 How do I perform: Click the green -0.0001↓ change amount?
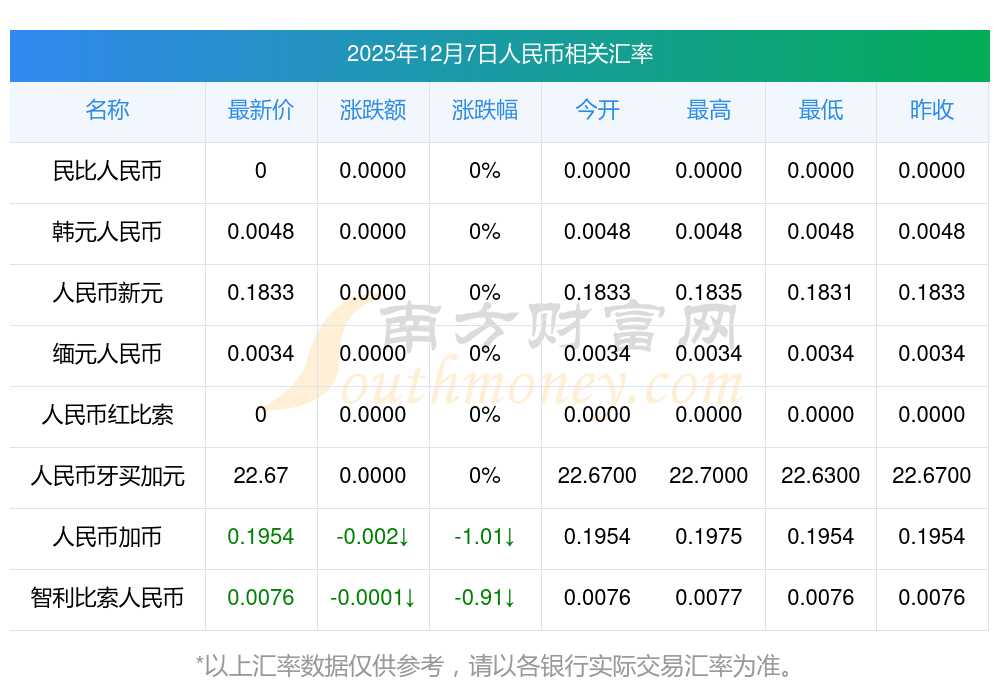[x=372, y=598]
